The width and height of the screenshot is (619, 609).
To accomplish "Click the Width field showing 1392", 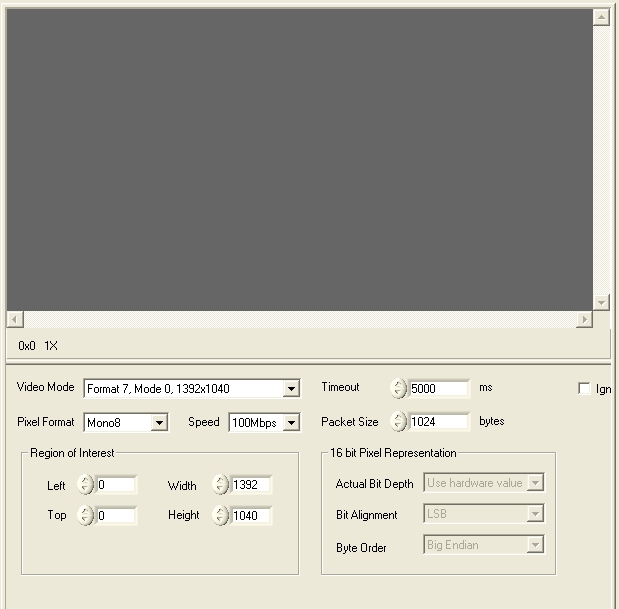I will 251,484.
